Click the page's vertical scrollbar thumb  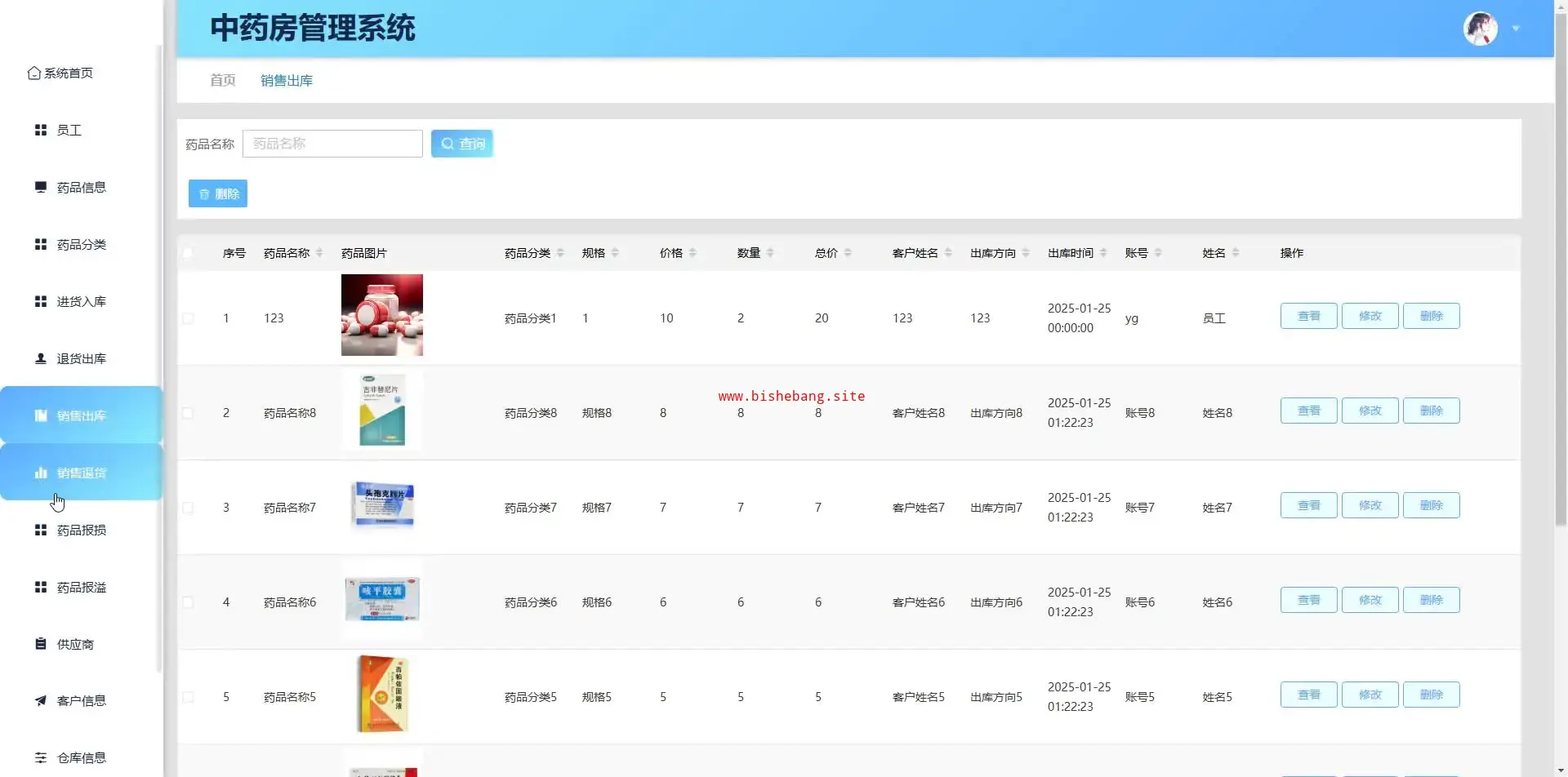[1561, 269]
